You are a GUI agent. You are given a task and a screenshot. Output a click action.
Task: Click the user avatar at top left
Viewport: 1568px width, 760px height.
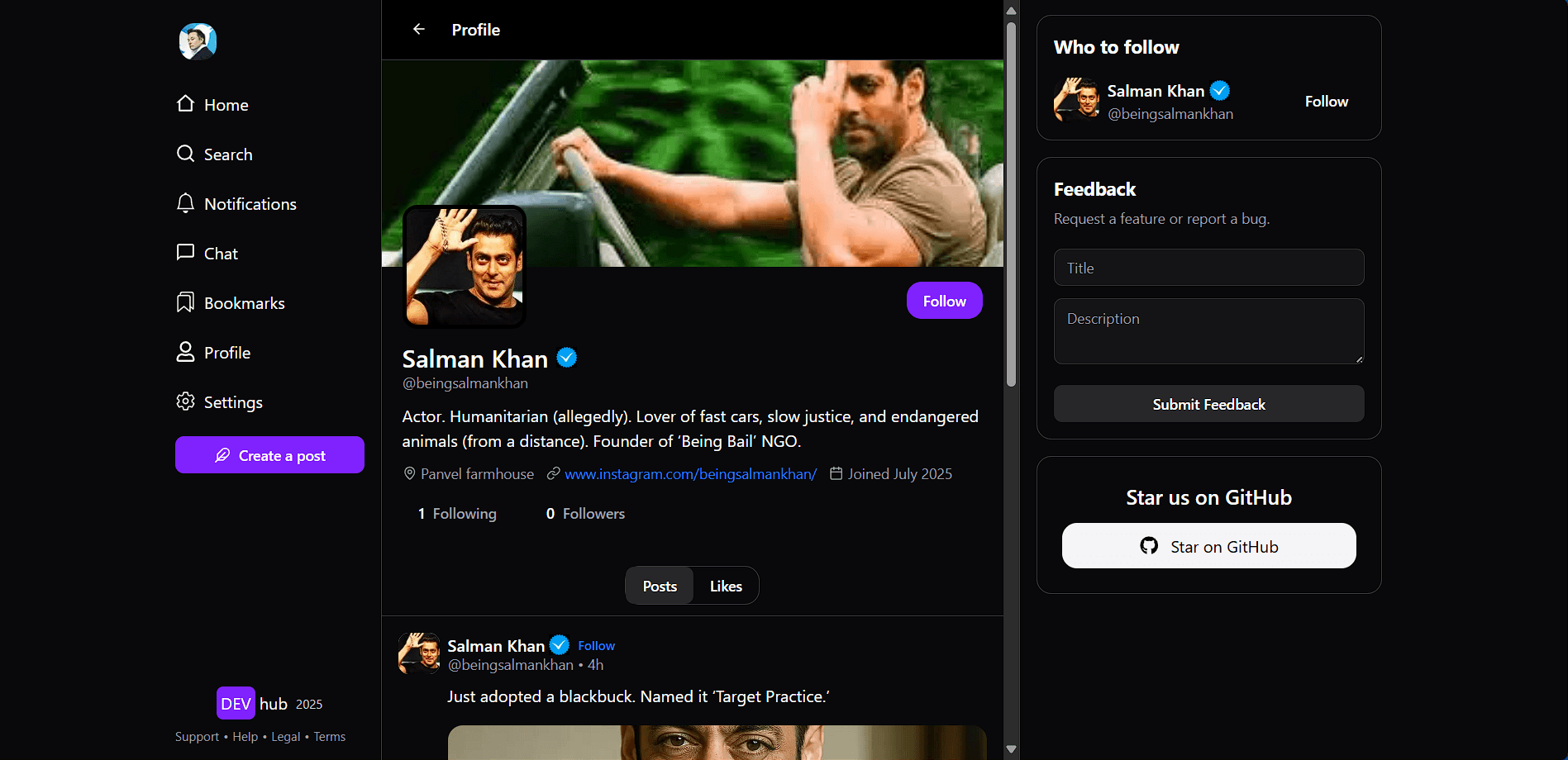[198, 41]
